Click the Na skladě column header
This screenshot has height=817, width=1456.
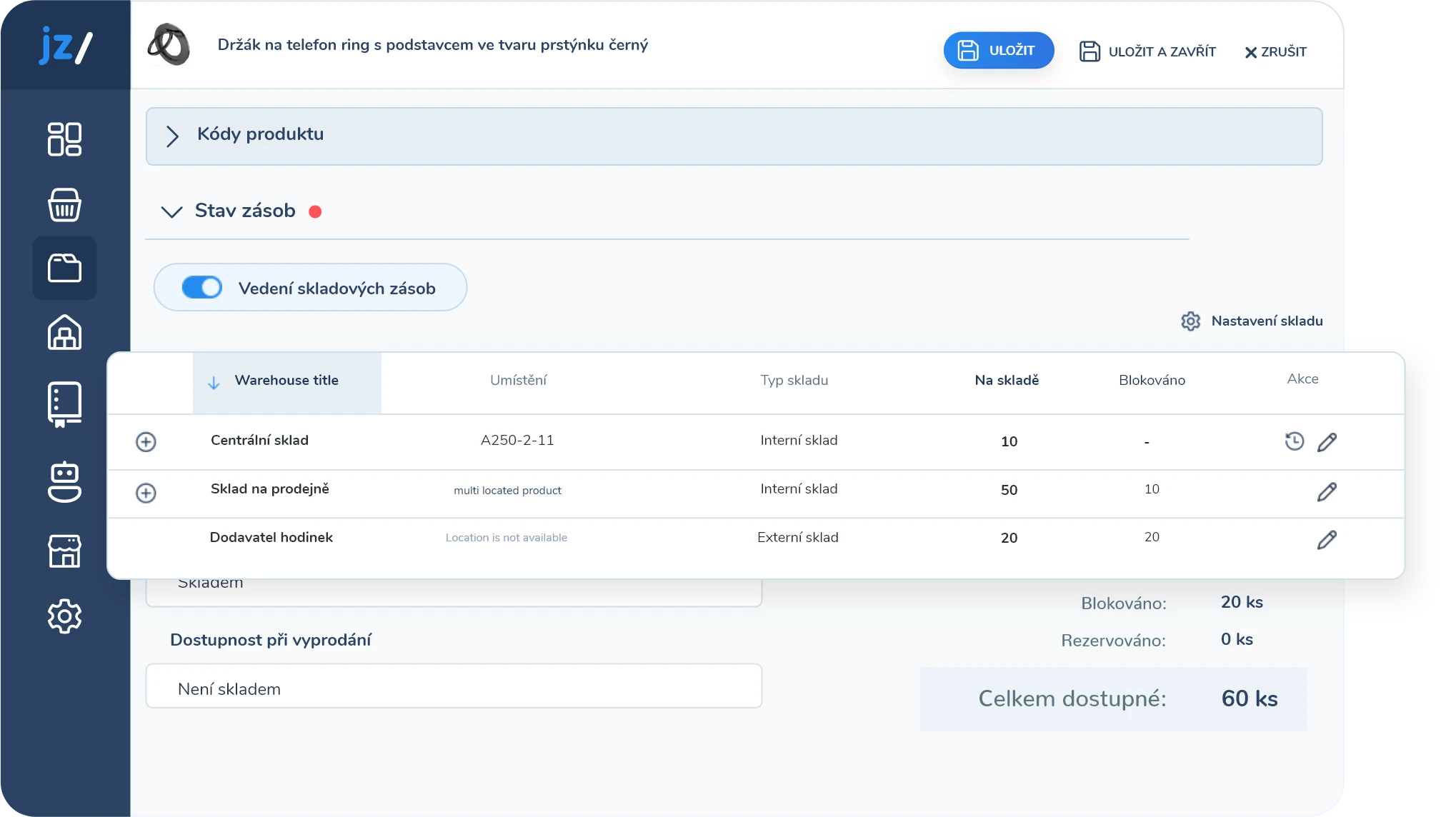1006,381
